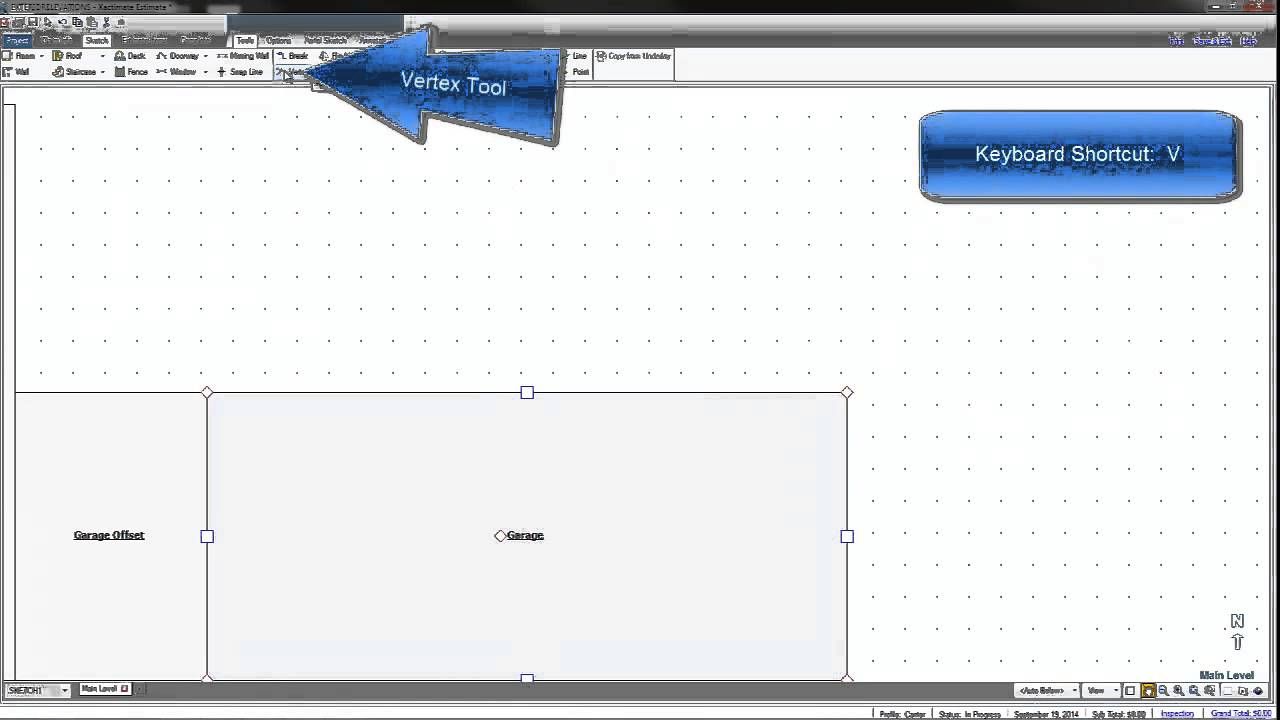The width and height of the screenshot is (1280, 720).
Task: Click the Garage room label
Action: (525, 536)
